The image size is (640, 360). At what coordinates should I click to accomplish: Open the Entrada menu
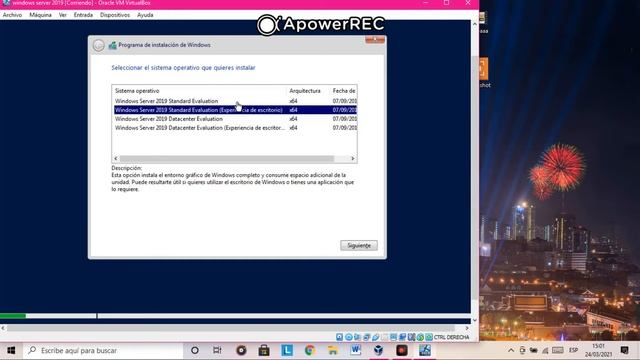tap(83, 15)
